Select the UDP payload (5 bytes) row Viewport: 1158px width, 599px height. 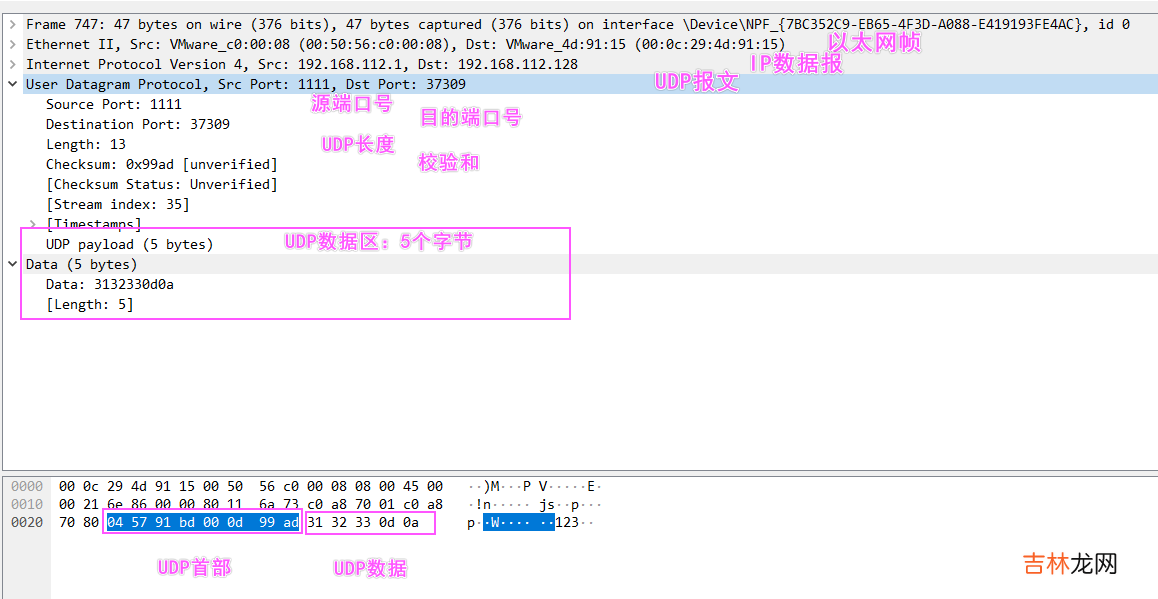pyautogui.click(x=129, y=244)
